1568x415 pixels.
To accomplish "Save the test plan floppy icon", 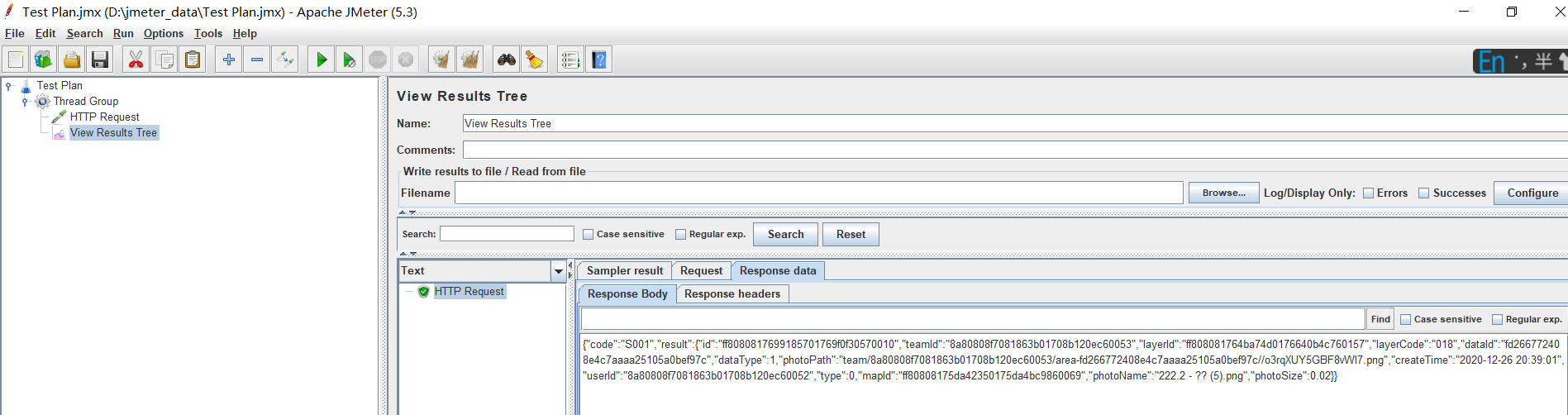I will click(x=100, y=60).
